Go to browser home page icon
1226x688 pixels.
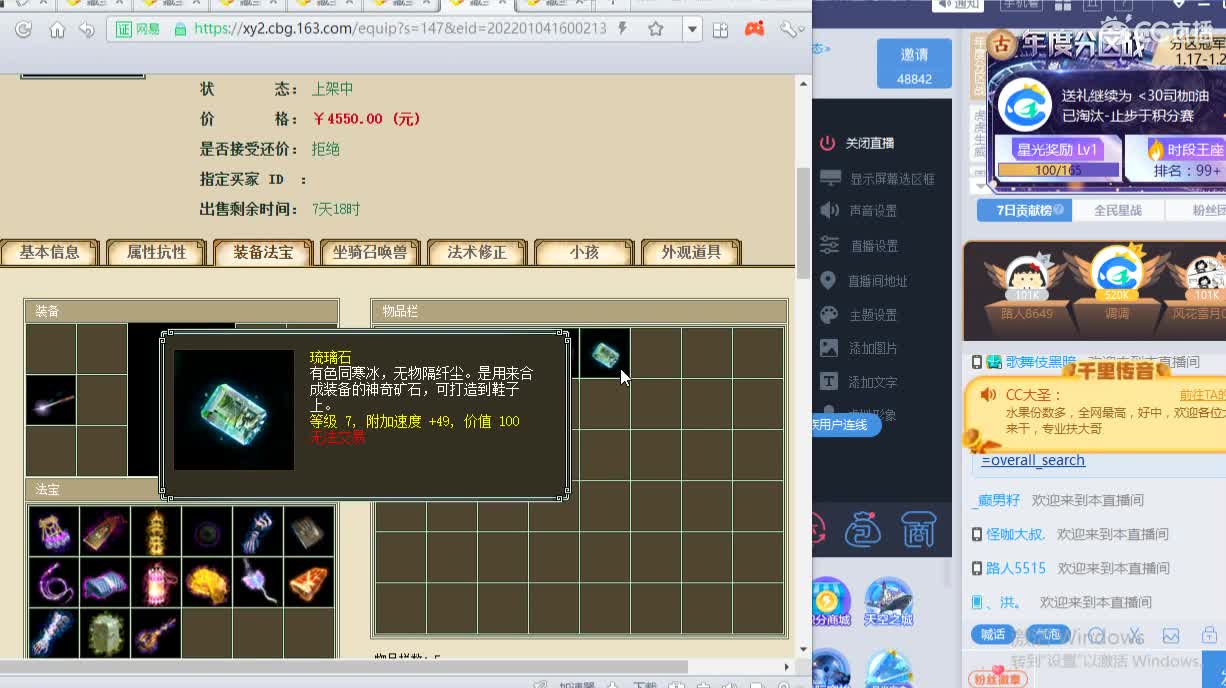tap(57, 30)
